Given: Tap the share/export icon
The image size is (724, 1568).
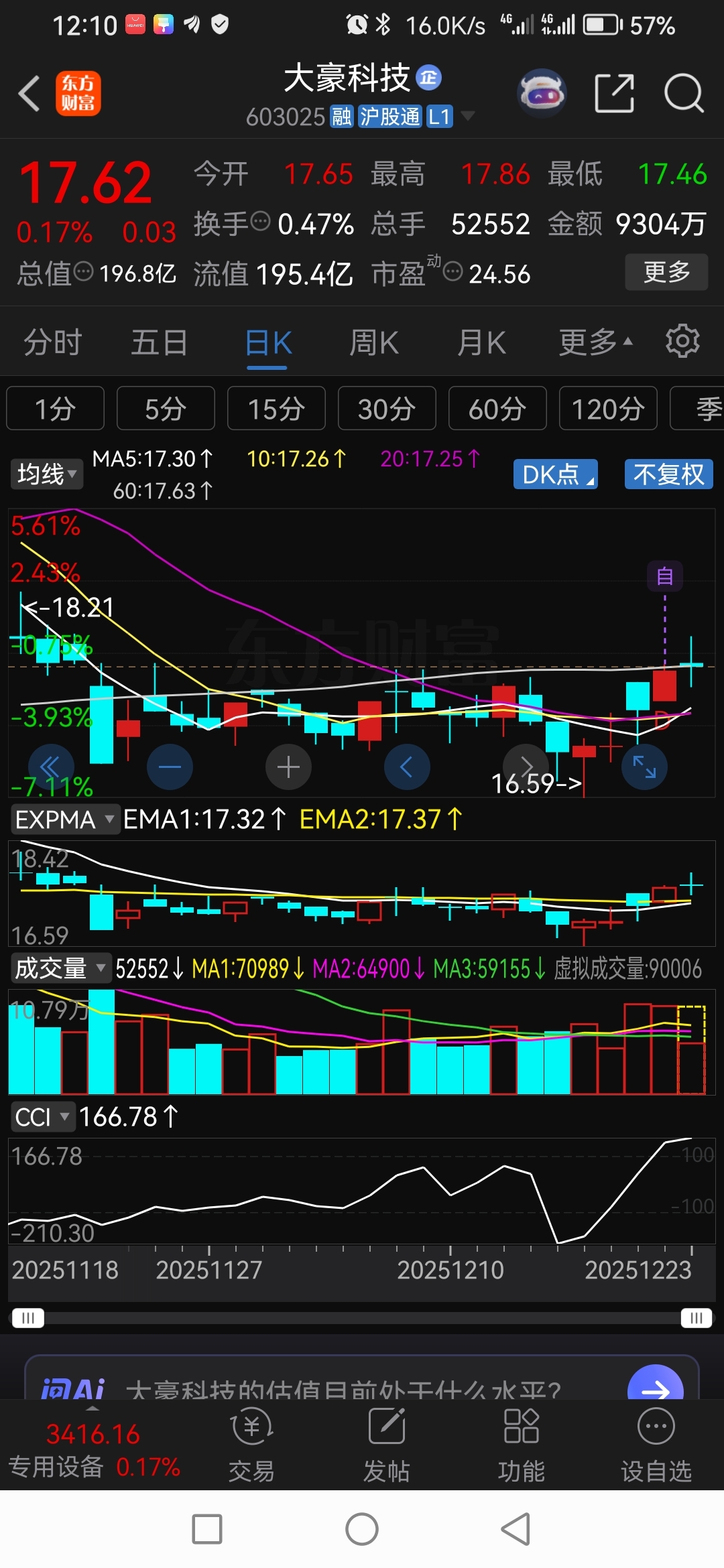Looking at the screenshot, I should point(615,93).
